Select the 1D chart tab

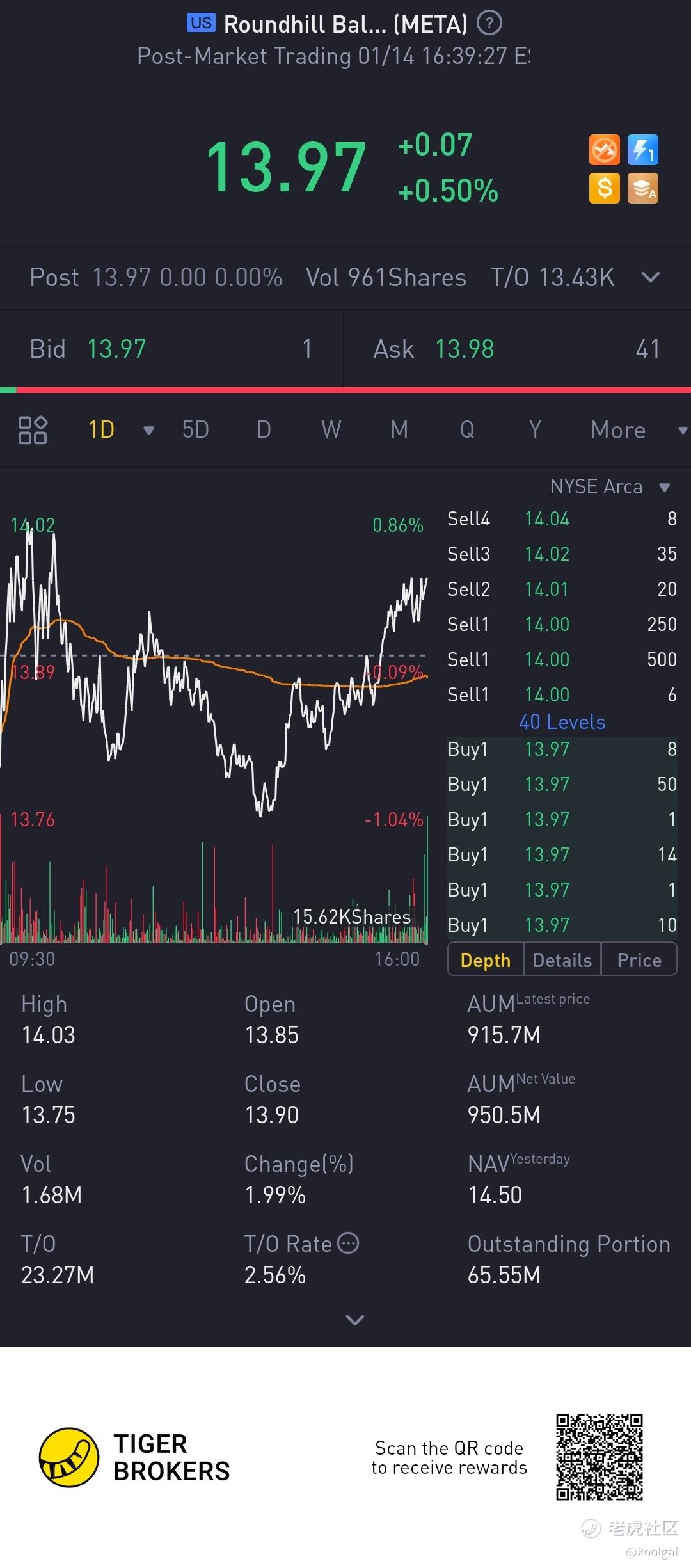101,429
